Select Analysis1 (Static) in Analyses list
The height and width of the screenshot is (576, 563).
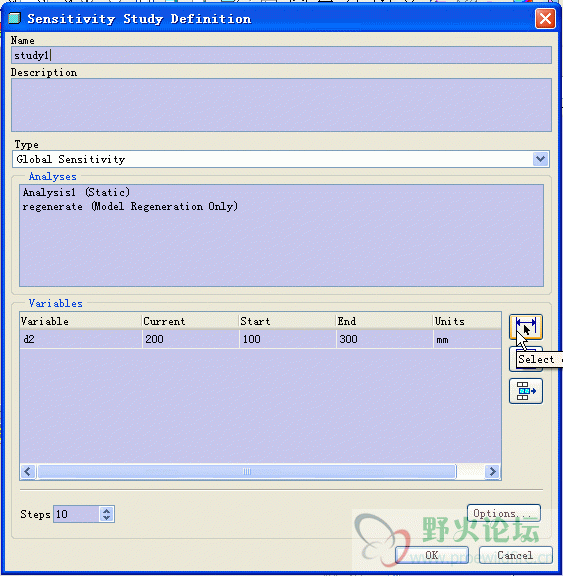coord(76,192)
